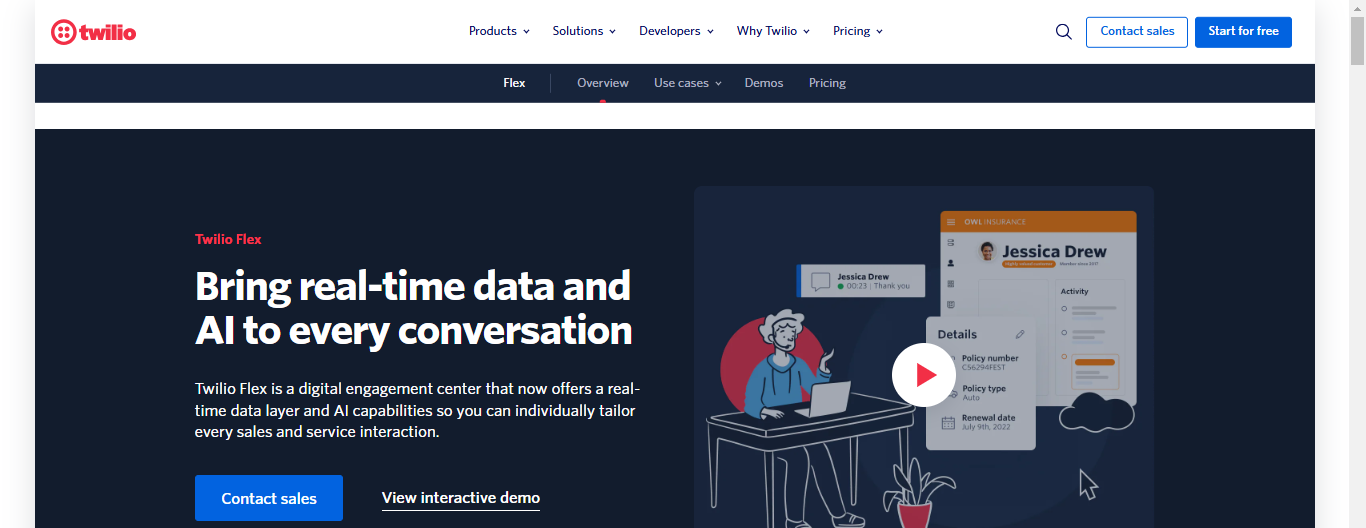This screenshot has height=528, width=1366.
Task: Click the "Twilio Flex" red heading text
Action: coord(228,239)
